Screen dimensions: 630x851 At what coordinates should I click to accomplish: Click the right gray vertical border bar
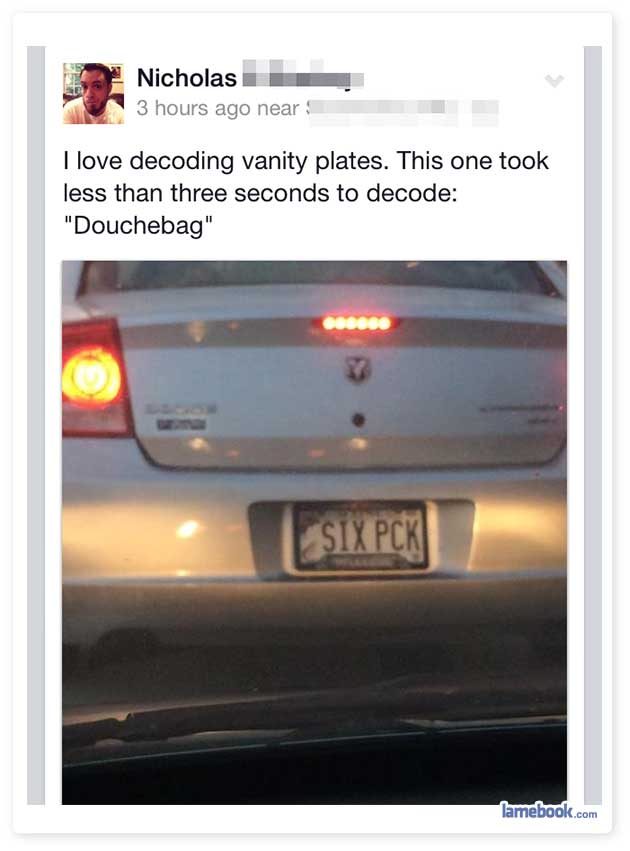coord(593,426)
